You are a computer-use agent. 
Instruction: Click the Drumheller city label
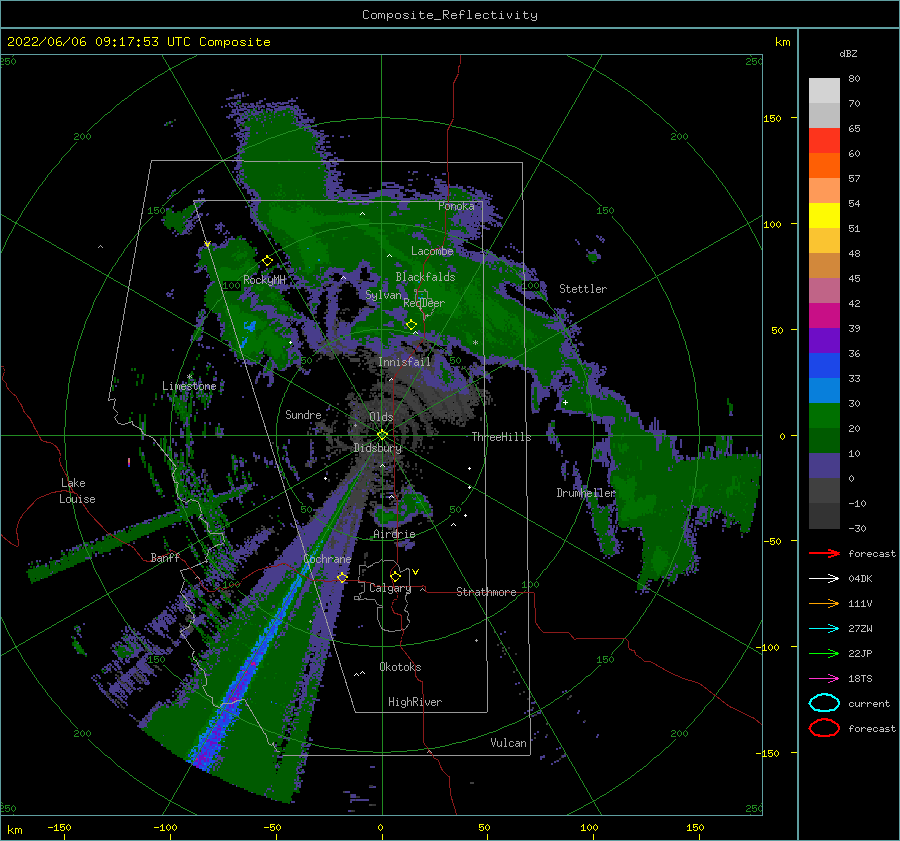pos(585,493)
